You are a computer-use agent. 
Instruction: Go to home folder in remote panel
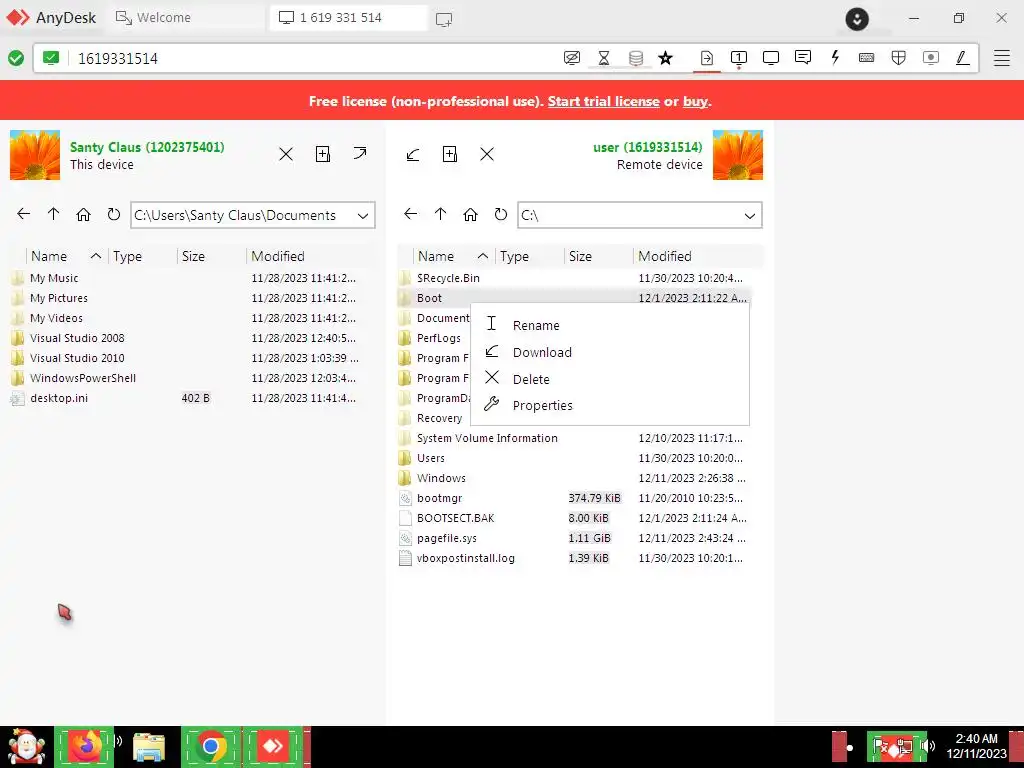470,214
